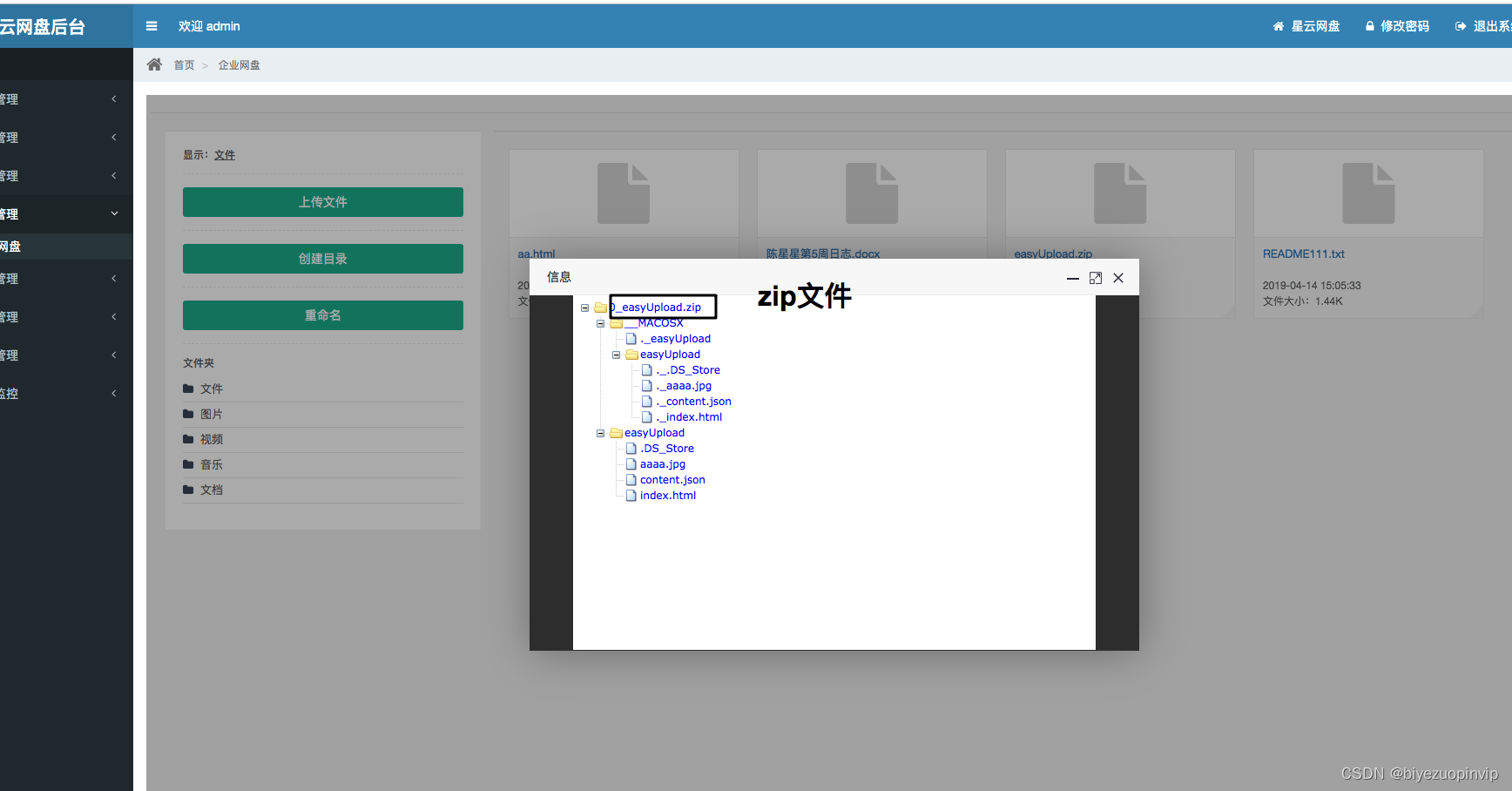The height and width of the screenshot is (791, 1512).
Task: Click the easyUpload folder icon under __MACOSX
Action: click(x=632, y=355)
